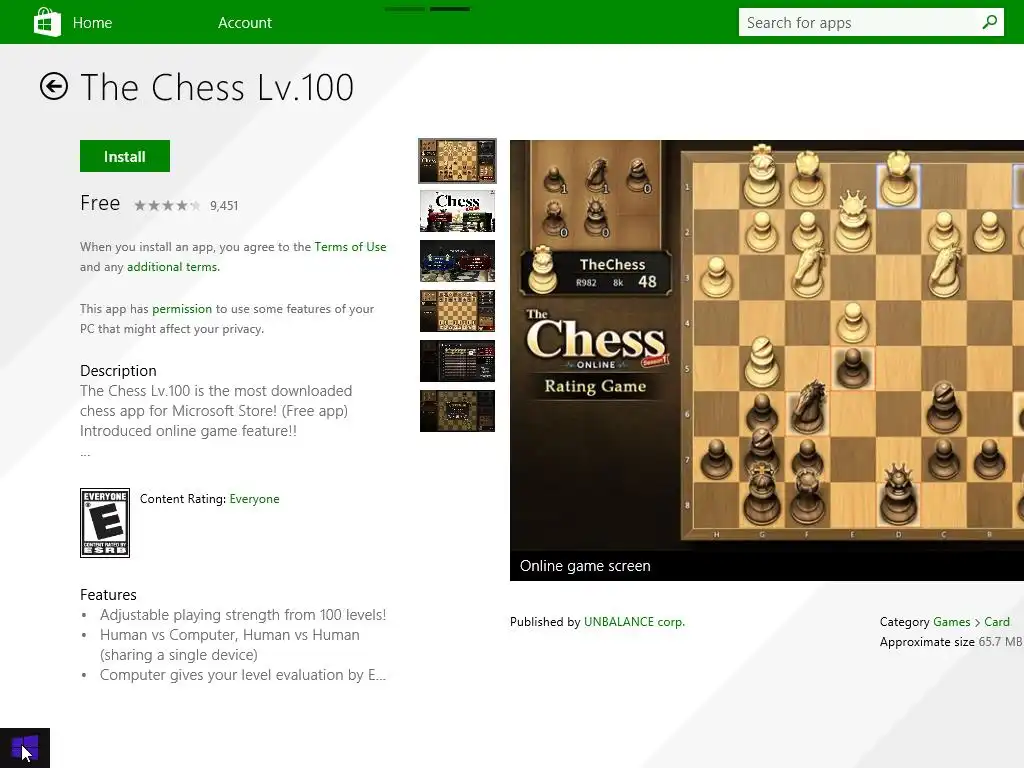Click the star rating for this app
1024x768 pixels.
click(x=167, y=206)
